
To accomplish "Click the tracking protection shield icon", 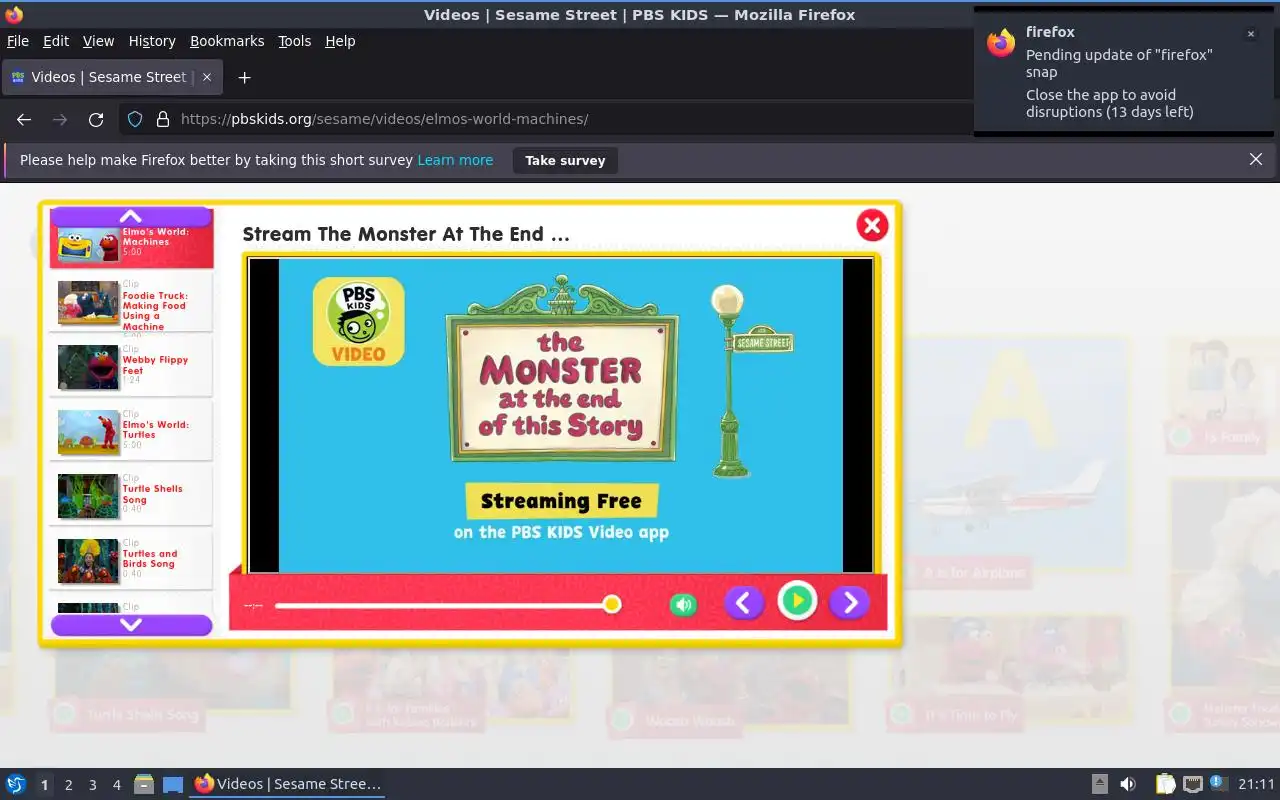I will click(135, 119).
